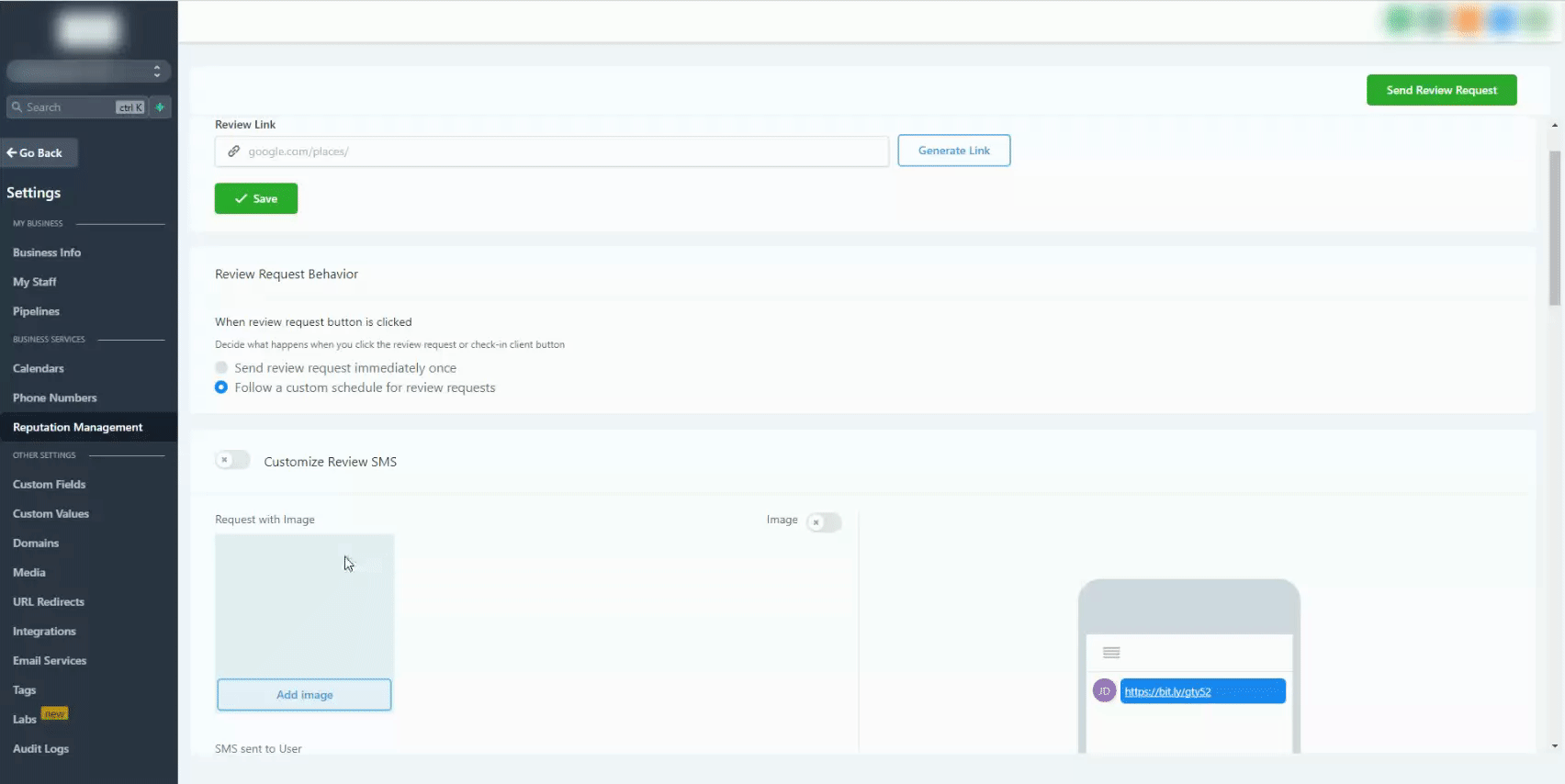
Task: Open Media settings
Action: (29, 572)
